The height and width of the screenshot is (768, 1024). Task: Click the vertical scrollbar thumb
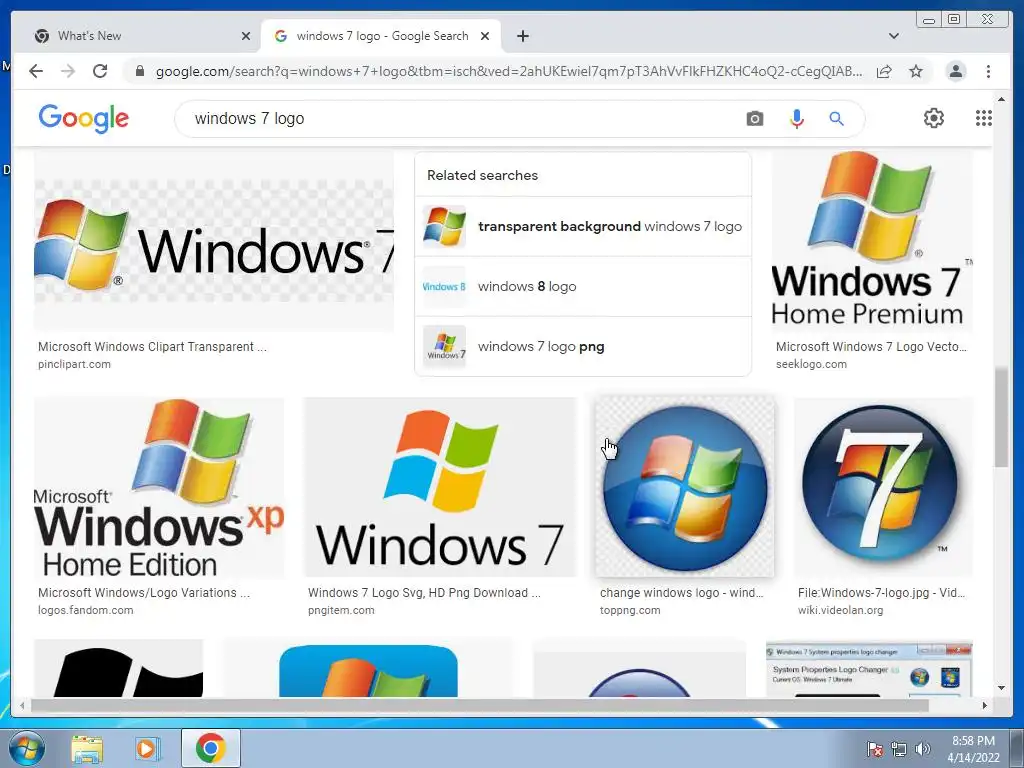[x=1001, y=418]
